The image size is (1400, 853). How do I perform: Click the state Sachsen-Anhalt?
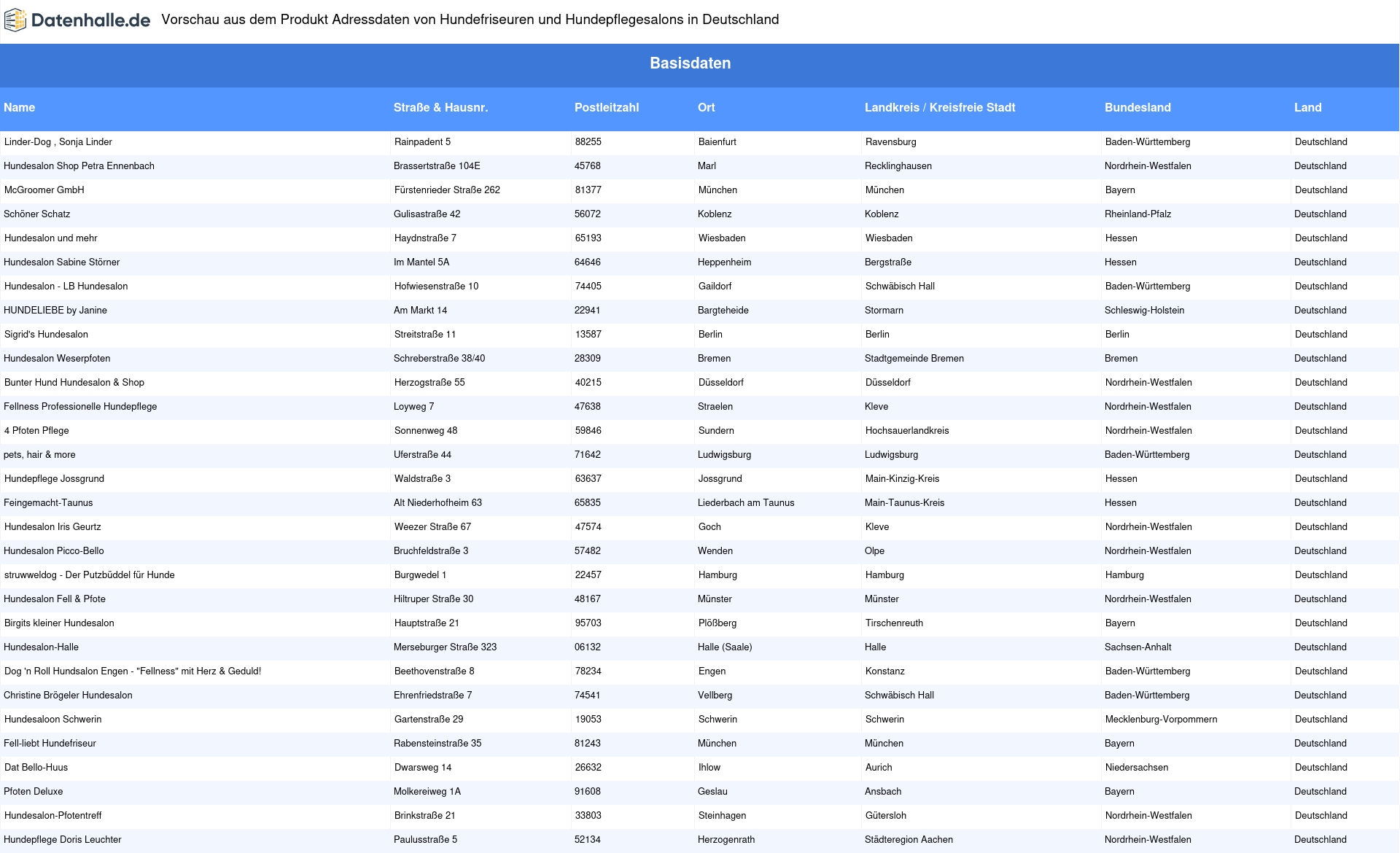pos(1138,647)
